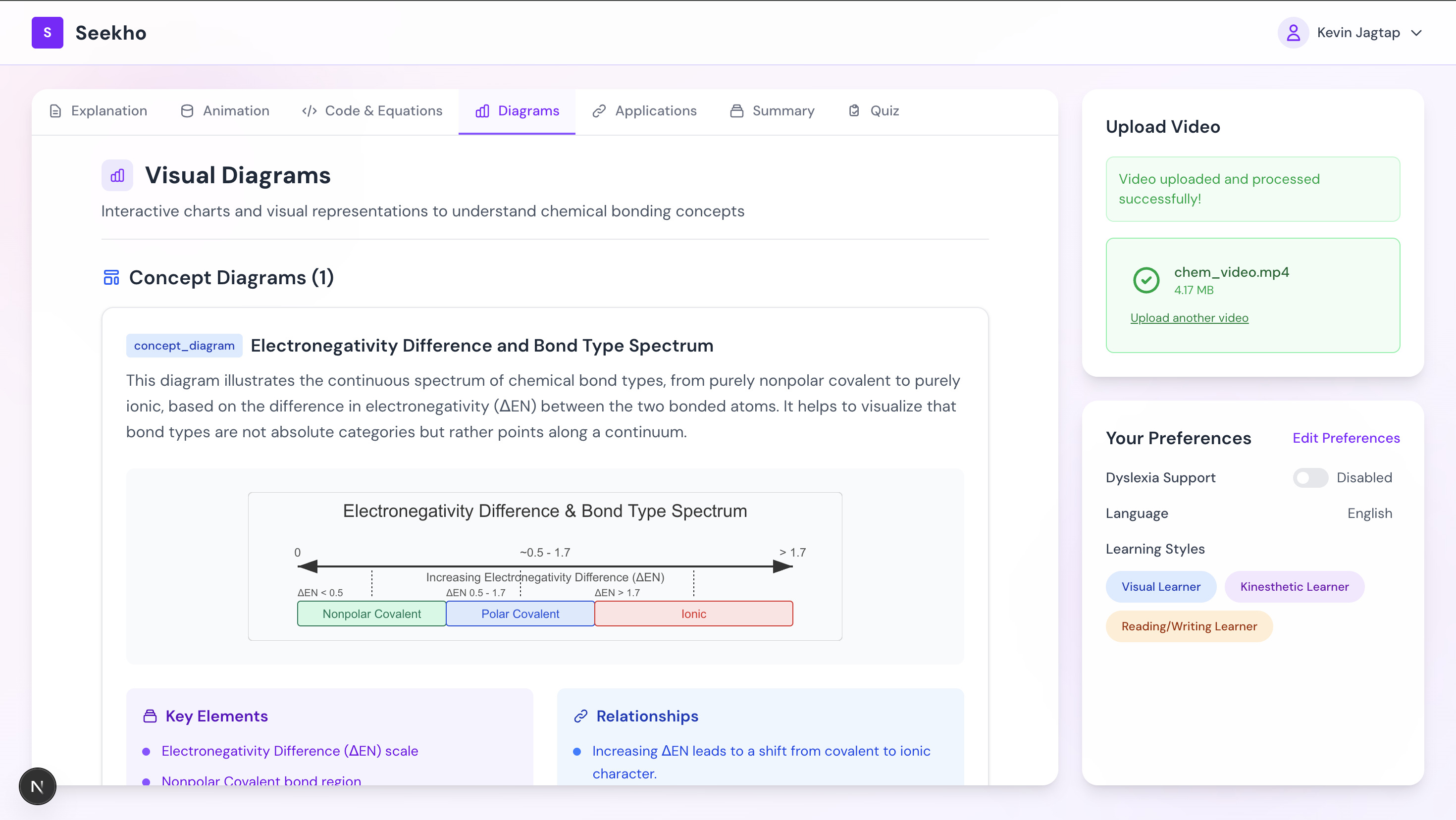Click the green Nonpolar Covalent box
Image resolution: width=1456 pixels, height=820 pixels.
[371, 614]
